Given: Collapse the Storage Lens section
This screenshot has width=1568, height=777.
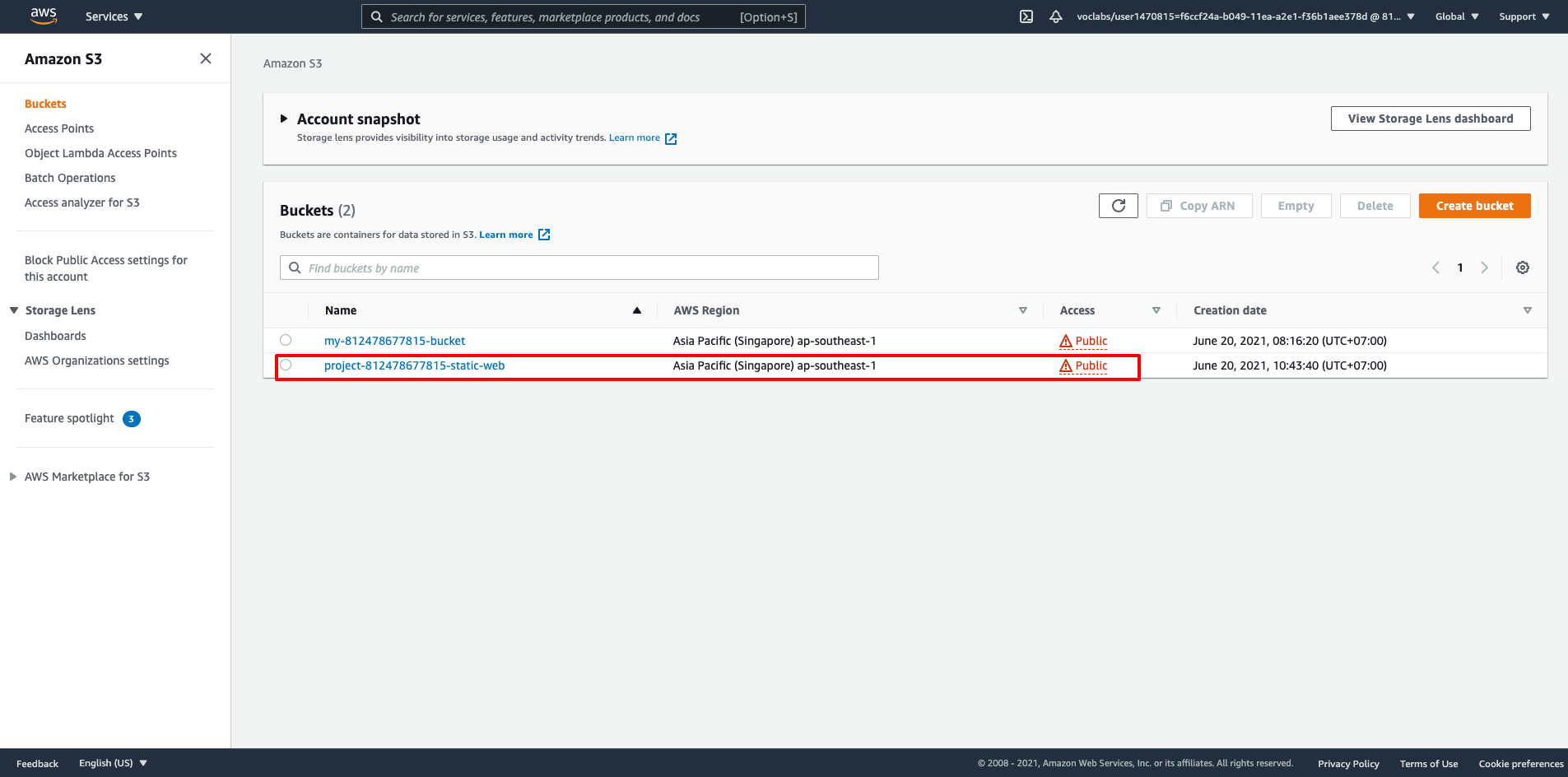Looking at the screenshot, I should (14, 310).
